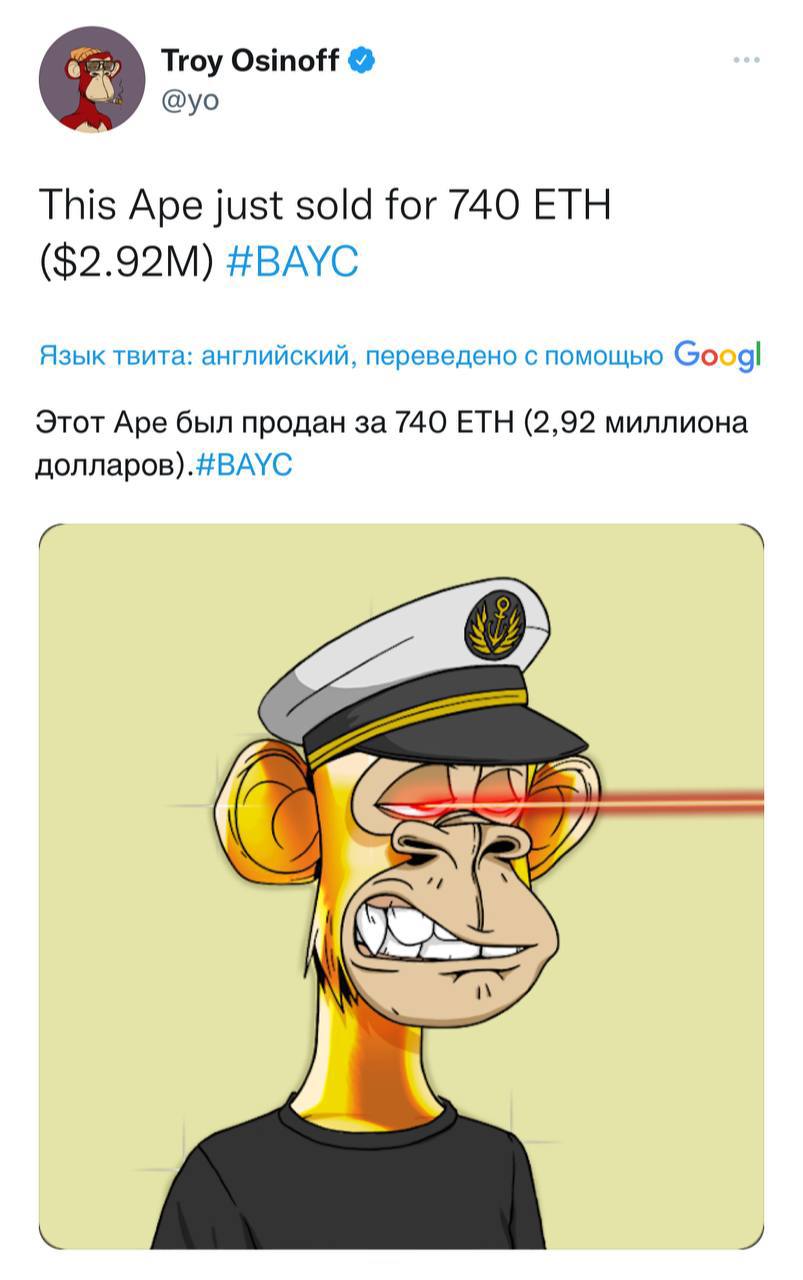Click the Google logo in translation attribution
The height and width of the screenshot is (1280, 803).
click(x=718, y=355)
